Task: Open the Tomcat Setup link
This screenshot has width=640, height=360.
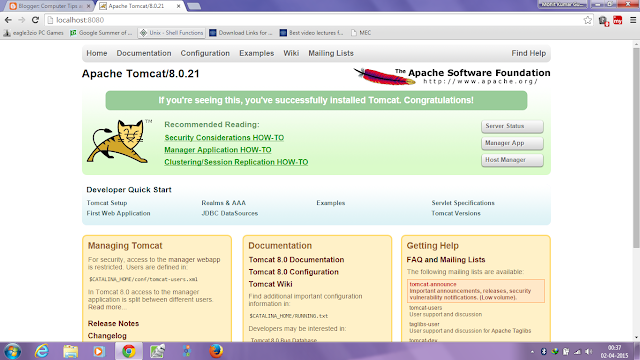Action: coord(107,203)
